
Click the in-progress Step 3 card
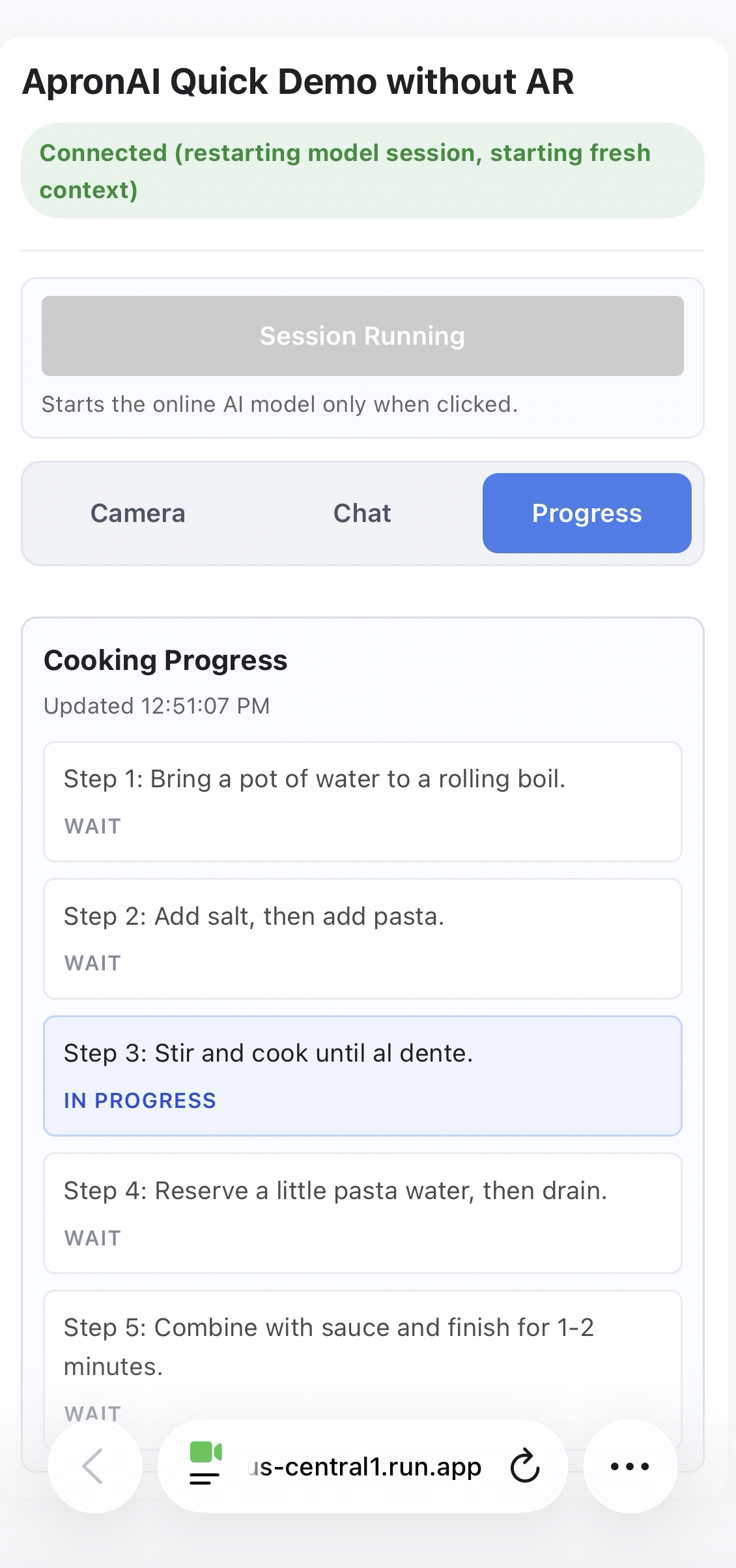click(x=362, y=1075)
